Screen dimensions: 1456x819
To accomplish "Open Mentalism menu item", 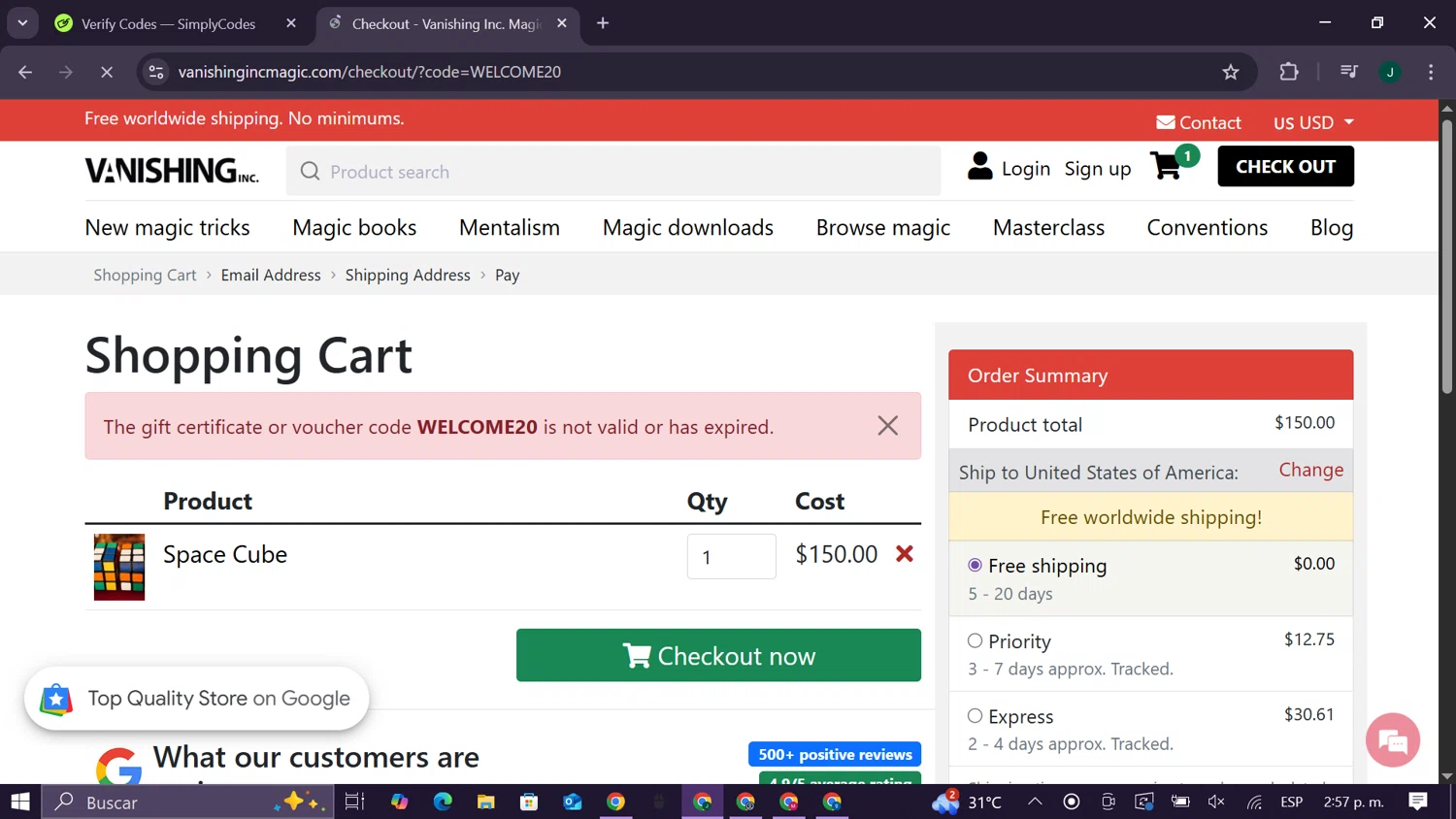I will click(x=510, y=227).
